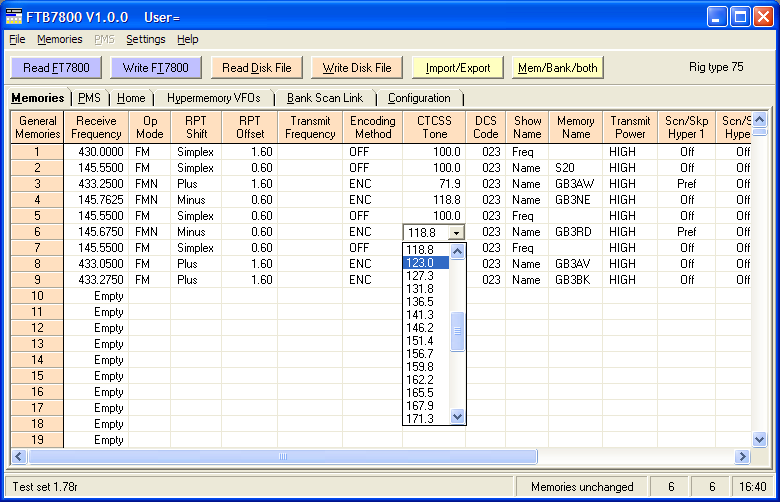Click the Test set 1.78r status text
This screenshot has height=502, width=780.
[x=45, y=487]
